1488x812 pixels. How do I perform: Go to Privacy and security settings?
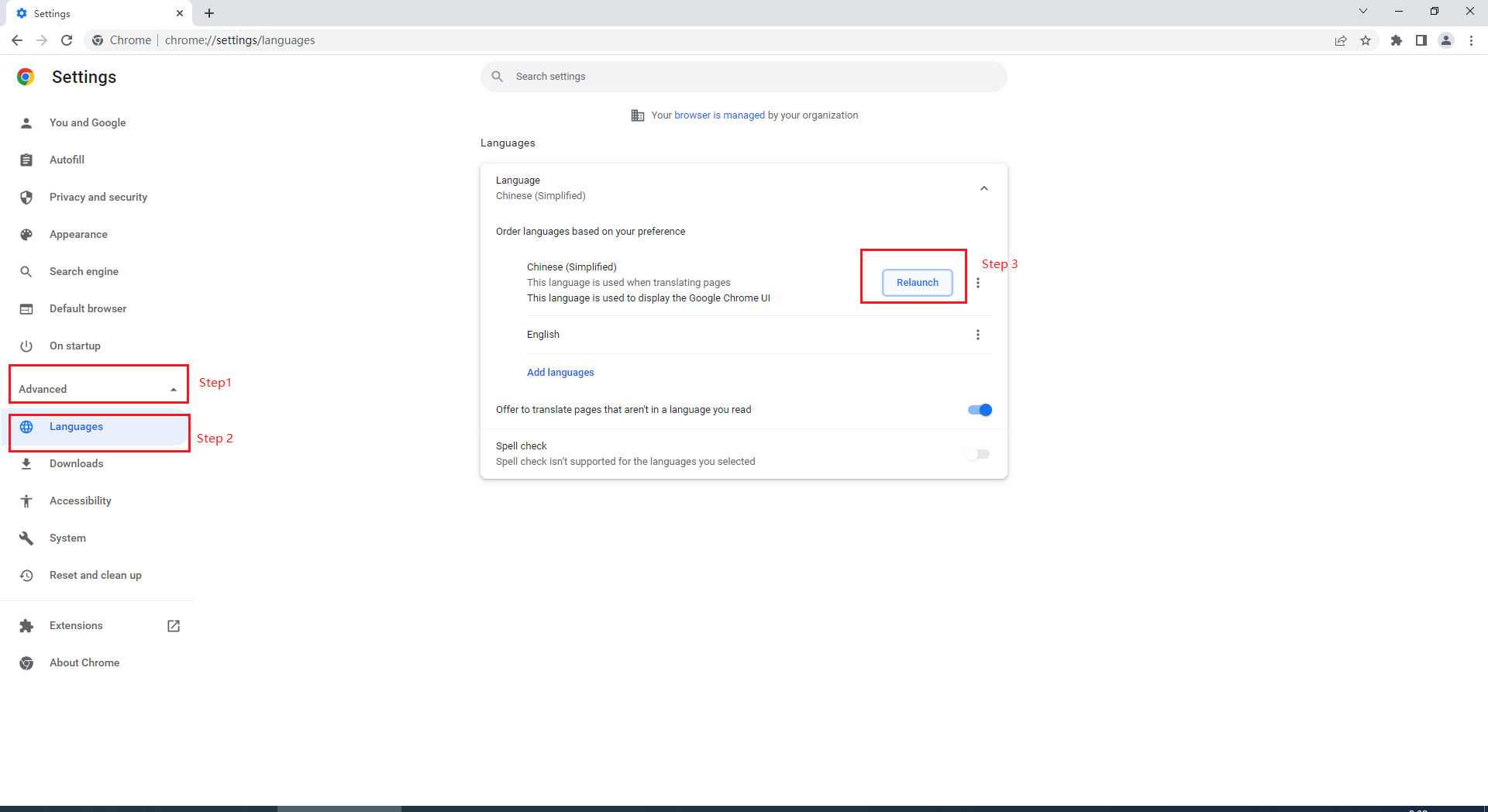pos(98,197)
